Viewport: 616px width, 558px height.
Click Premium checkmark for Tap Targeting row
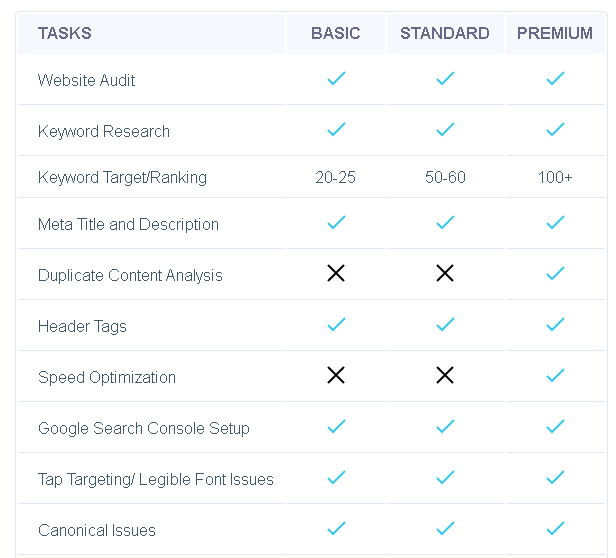click(555, 477)
